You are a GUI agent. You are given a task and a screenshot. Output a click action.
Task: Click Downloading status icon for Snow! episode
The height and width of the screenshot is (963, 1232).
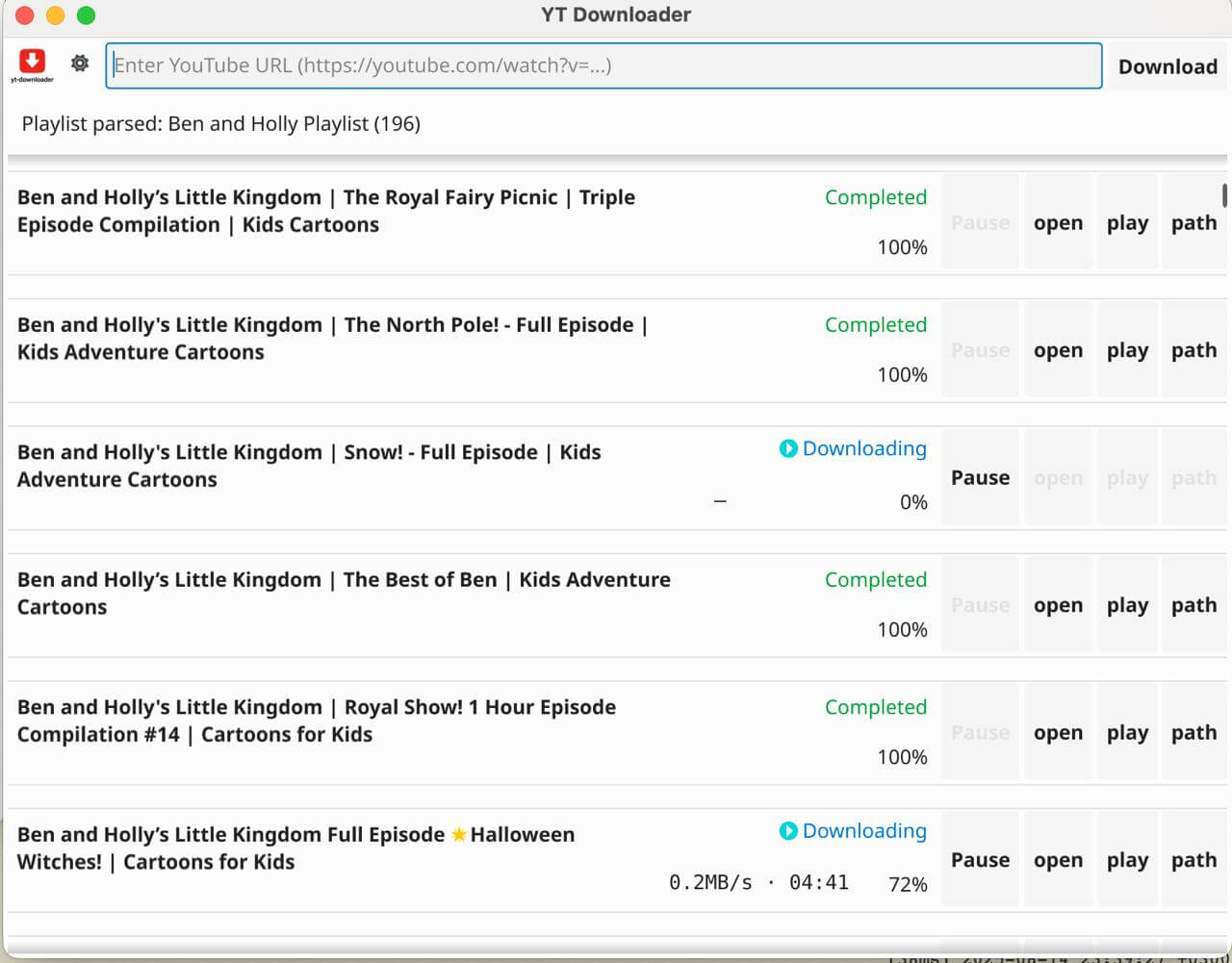point(788,448)
